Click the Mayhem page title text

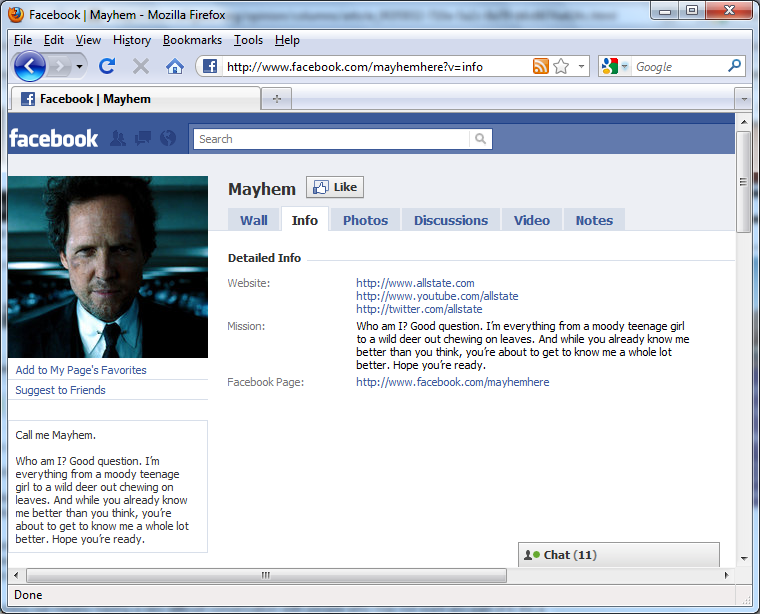coord(262,189)
